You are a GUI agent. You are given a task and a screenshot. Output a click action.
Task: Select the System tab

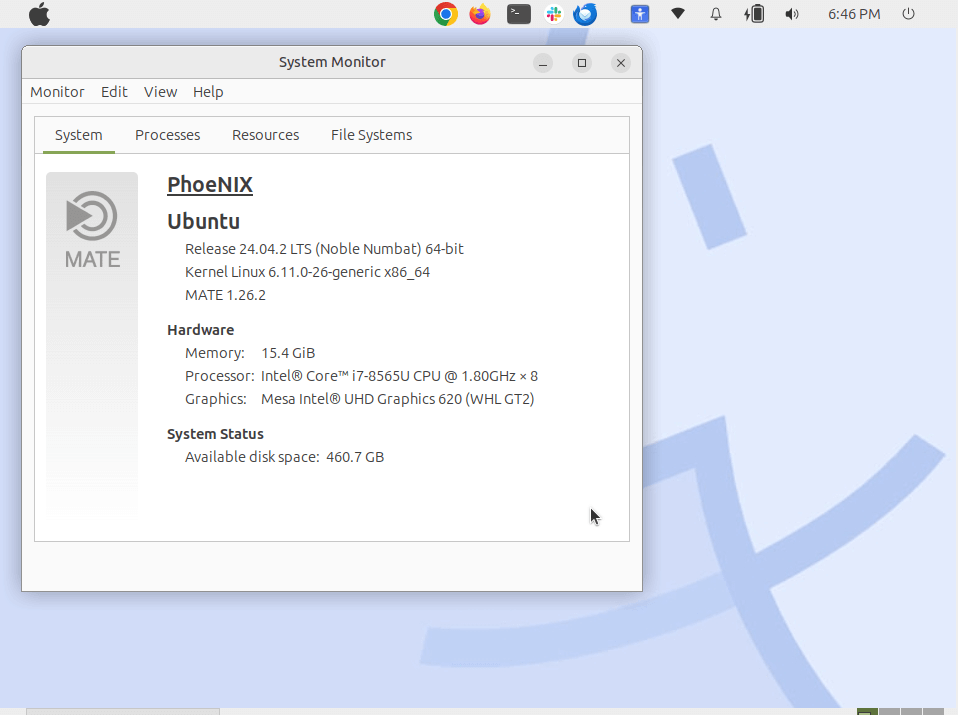[79, 135]
